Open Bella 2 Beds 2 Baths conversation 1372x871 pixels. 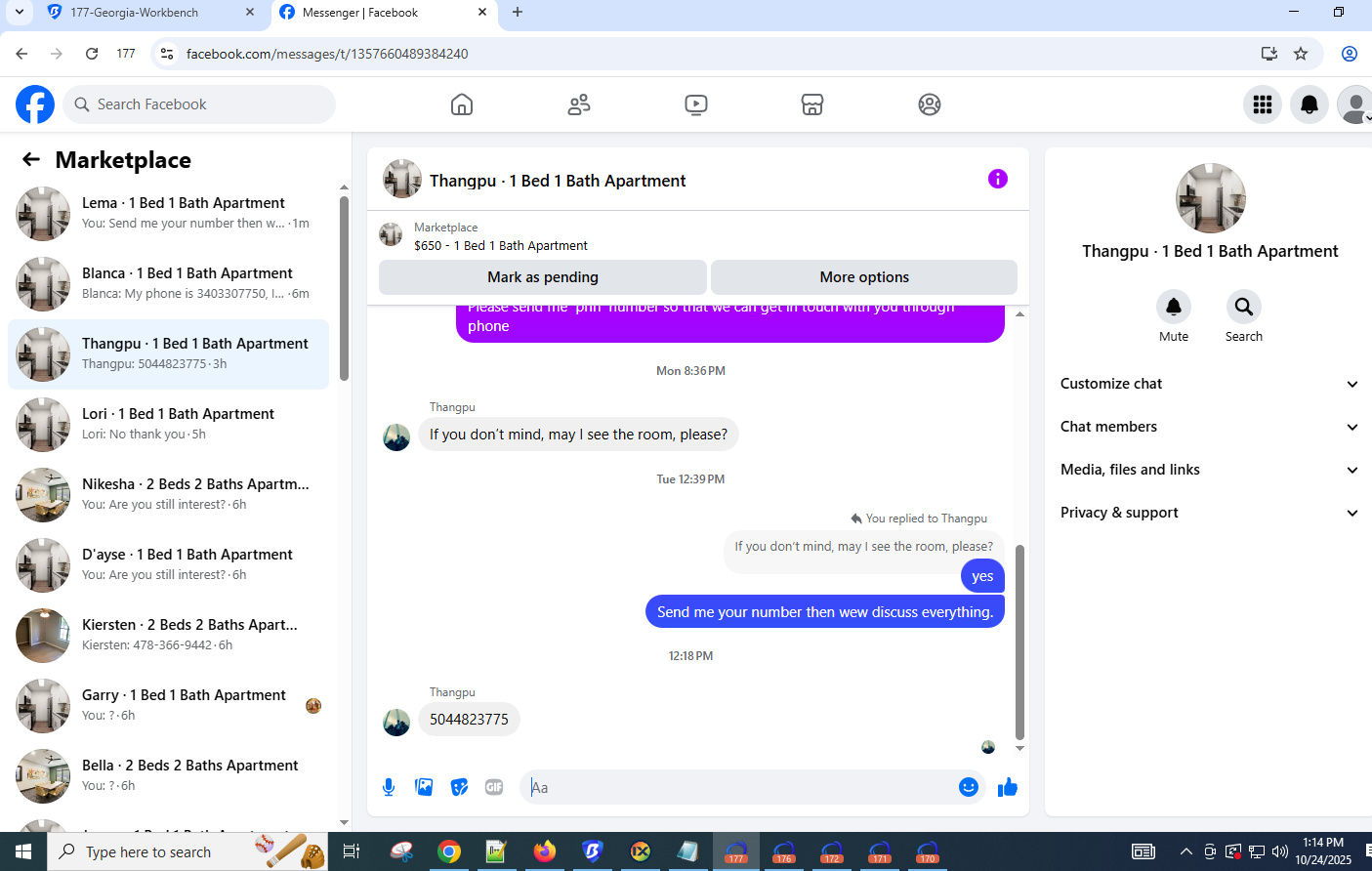click(x=168, y=776)
